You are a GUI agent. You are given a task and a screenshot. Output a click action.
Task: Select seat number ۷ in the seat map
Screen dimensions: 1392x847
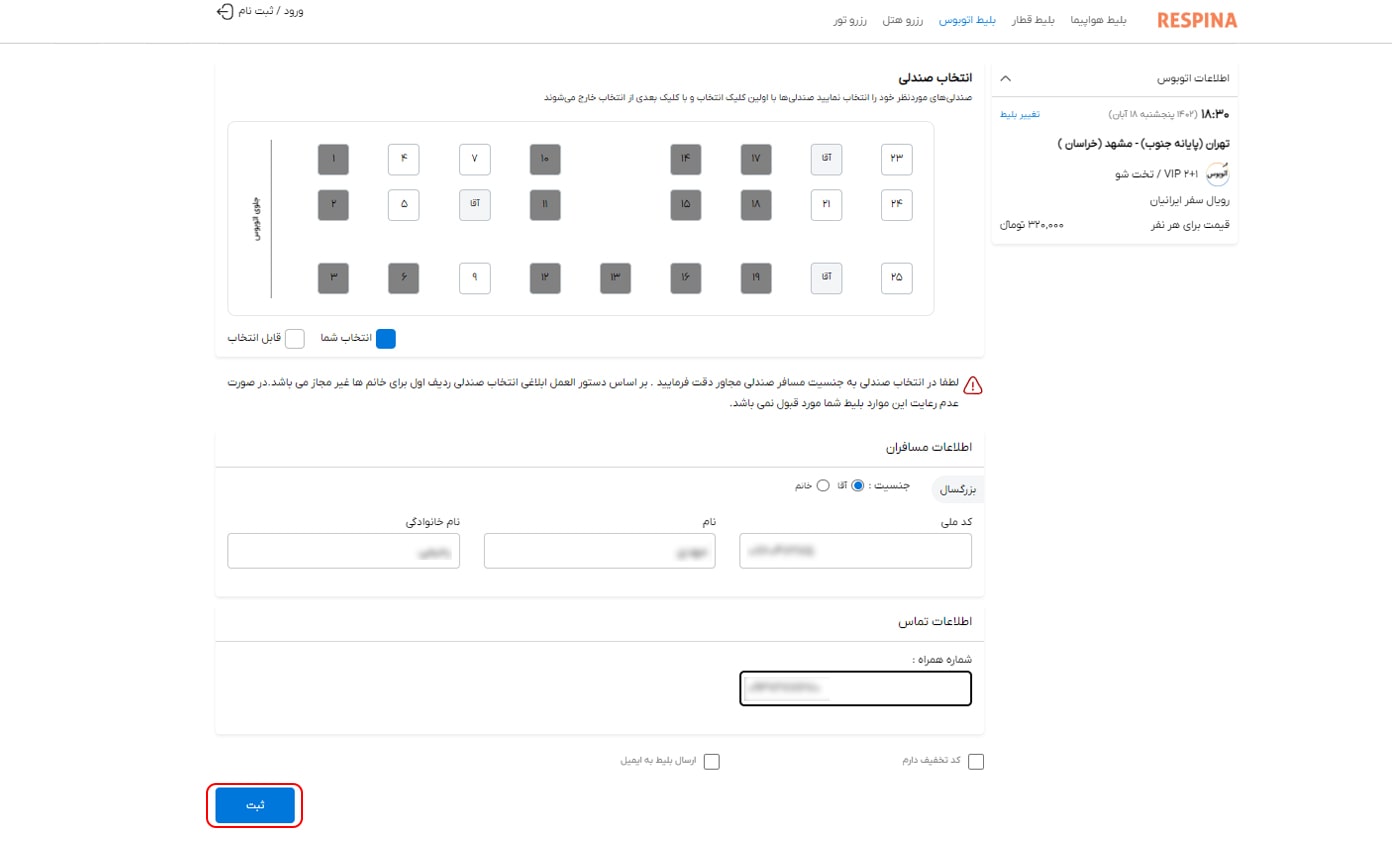[x=475, y=159]
